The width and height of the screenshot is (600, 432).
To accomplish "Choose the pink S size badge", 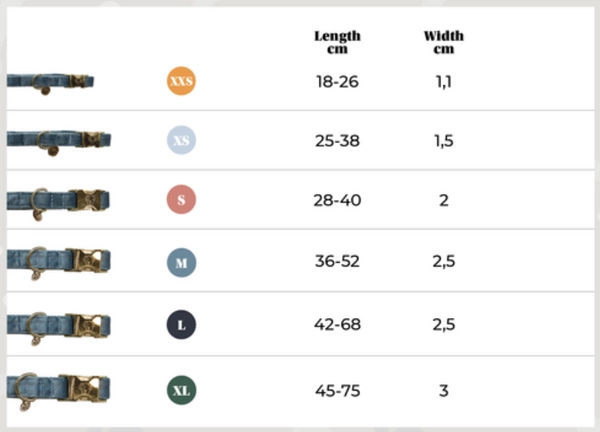I will [x=181, y=200].
